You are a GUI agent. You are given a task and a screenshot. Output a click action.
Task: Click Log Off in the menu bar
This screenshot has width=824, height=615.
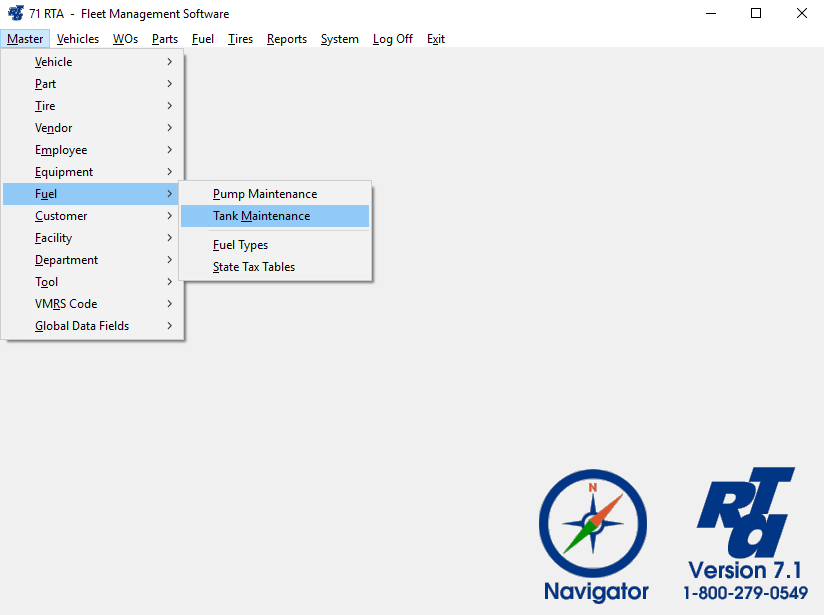point(392,39)
